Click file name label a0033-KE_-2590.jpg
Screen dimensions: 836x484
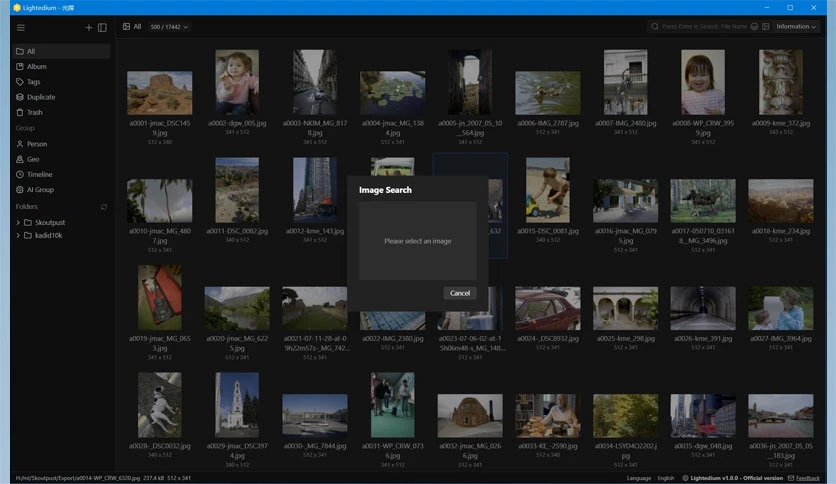coord(548,446)
